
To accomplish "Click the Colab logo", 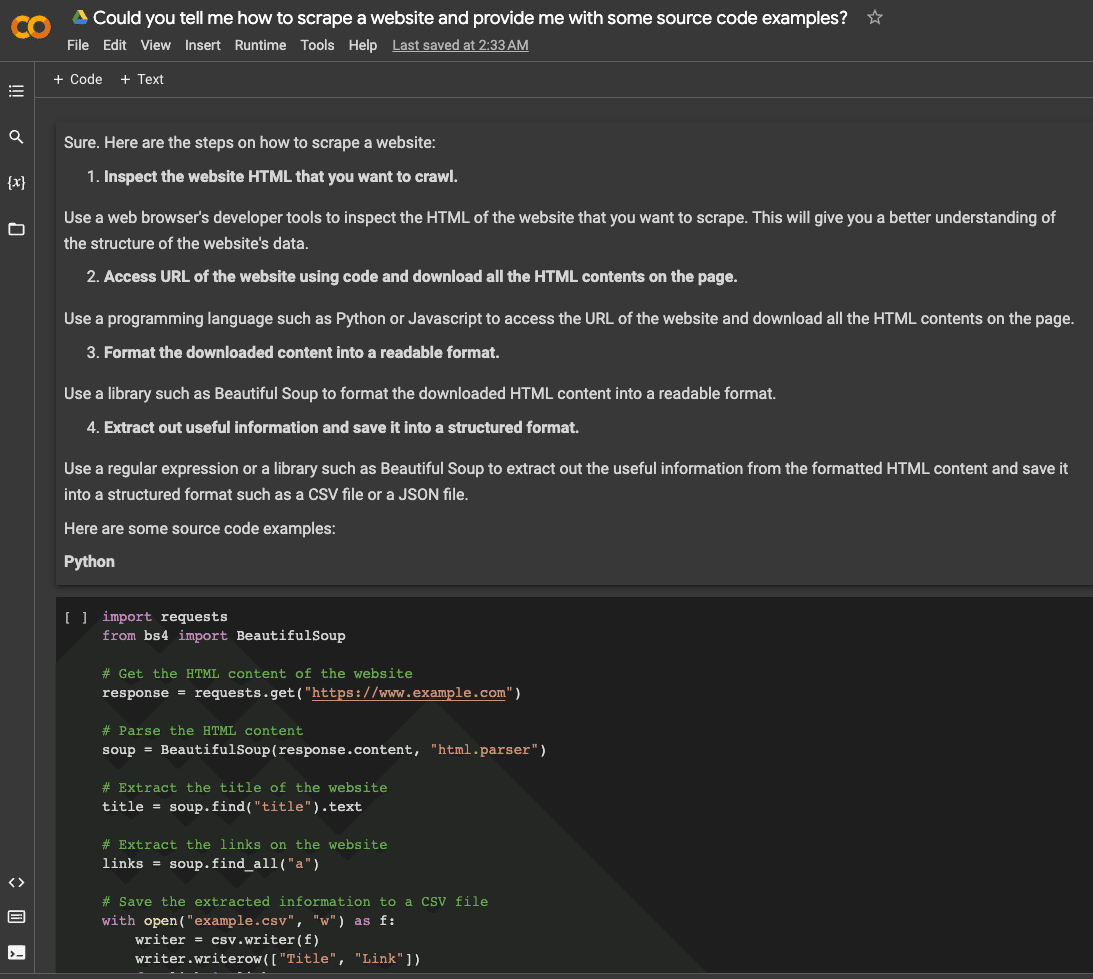I will tap(30, 27).
